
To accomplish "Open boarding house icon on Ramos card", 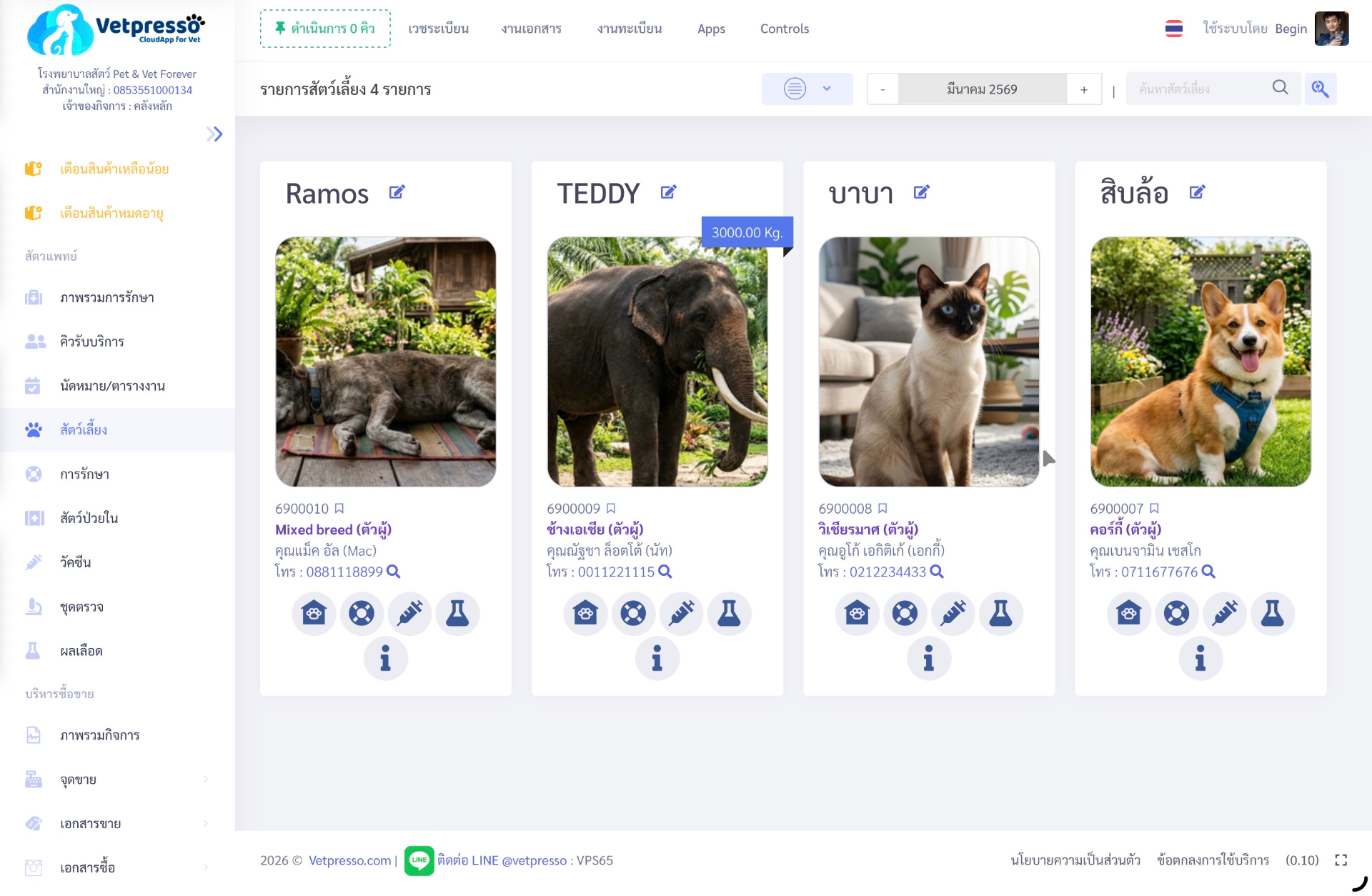I will point(314,613).
